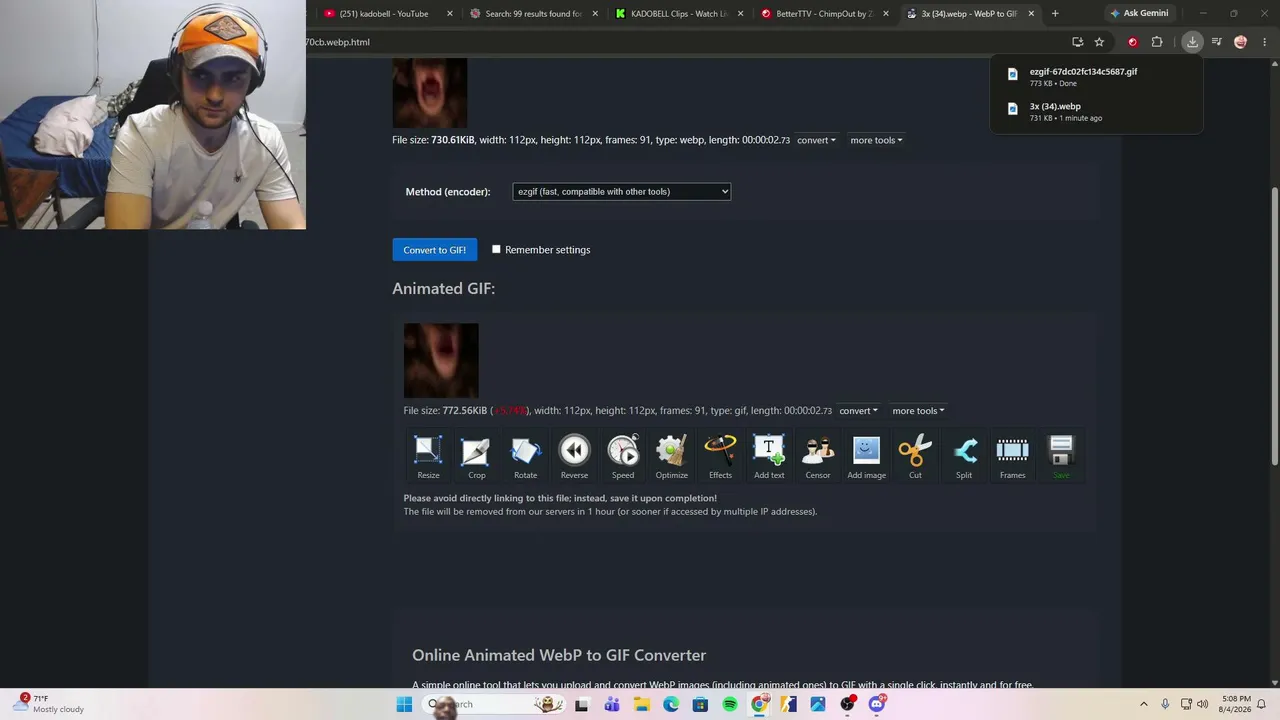Click the Online Animated WebP to GIF Converter heading
This screenshot has height=720, width=1280.
click(559, 655)
